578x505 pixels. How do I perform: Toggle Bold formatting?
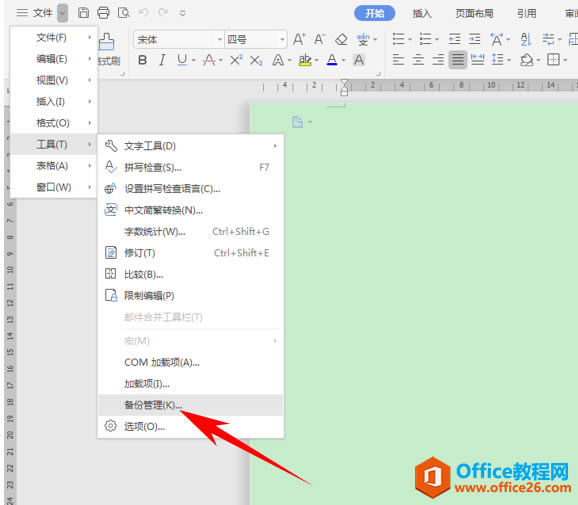point(142,60)
